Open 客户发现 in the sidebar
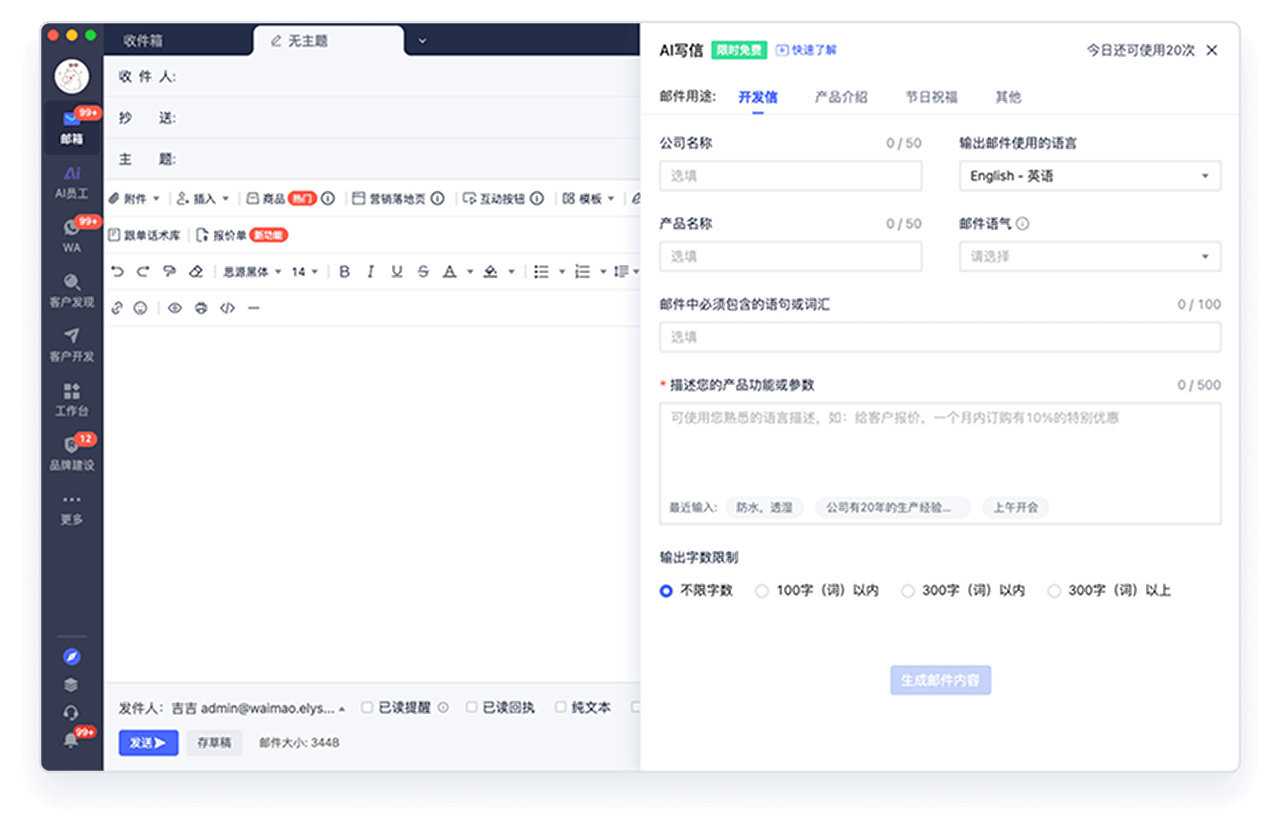The width and height of the screenshot is (1280, 830). pos(71,293)
